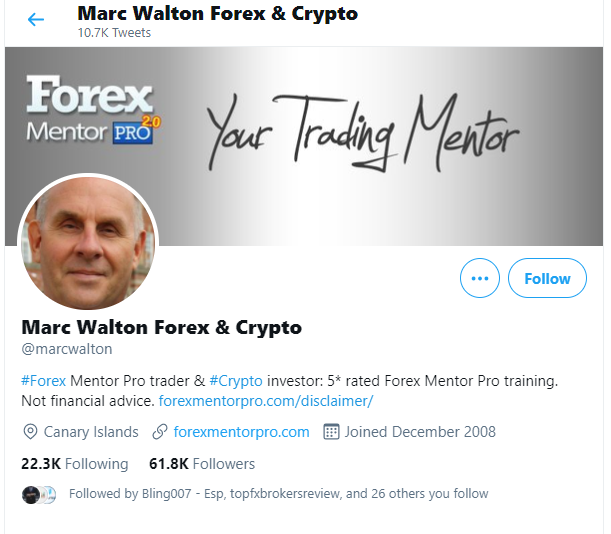The image size is (611, 534).
Task: Open forexmentorpro.com/disclaimer/ link
Action: [x=266, y=401]
